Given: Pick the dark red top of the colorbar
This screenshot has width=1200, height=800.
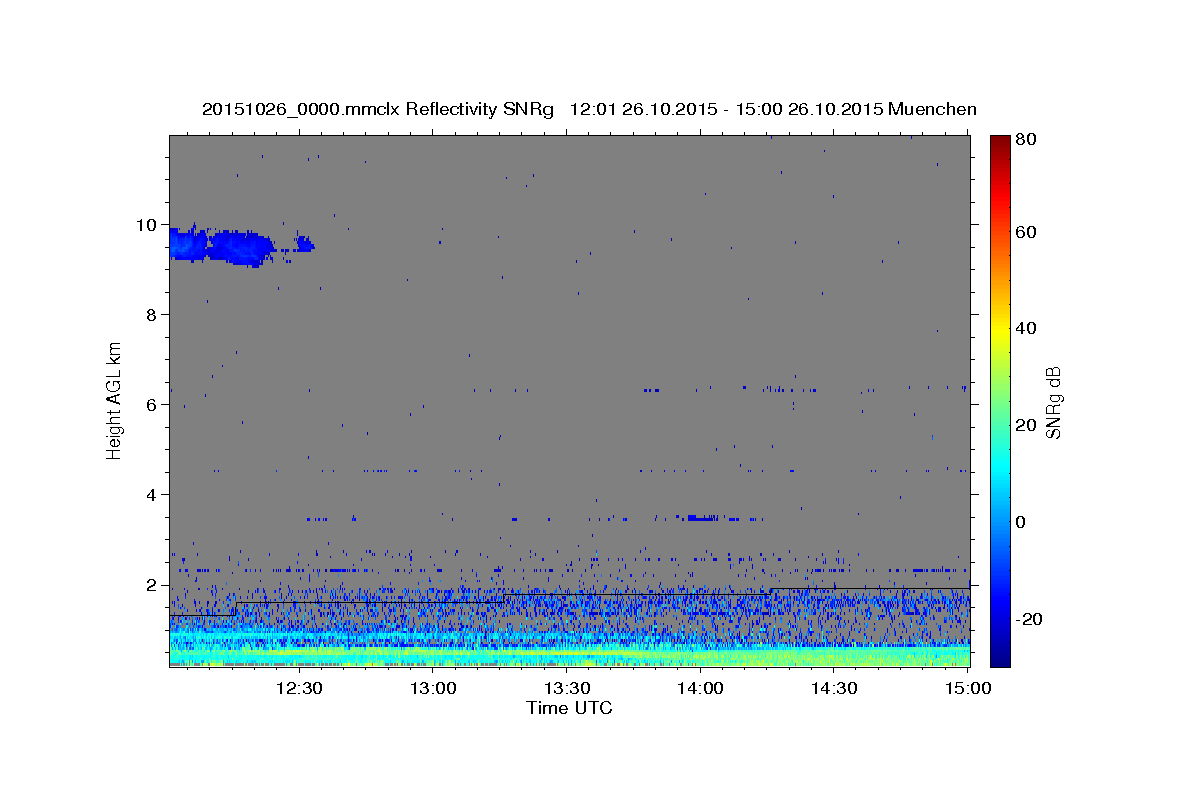Looking at the screenshot, I should click(999, 142).
